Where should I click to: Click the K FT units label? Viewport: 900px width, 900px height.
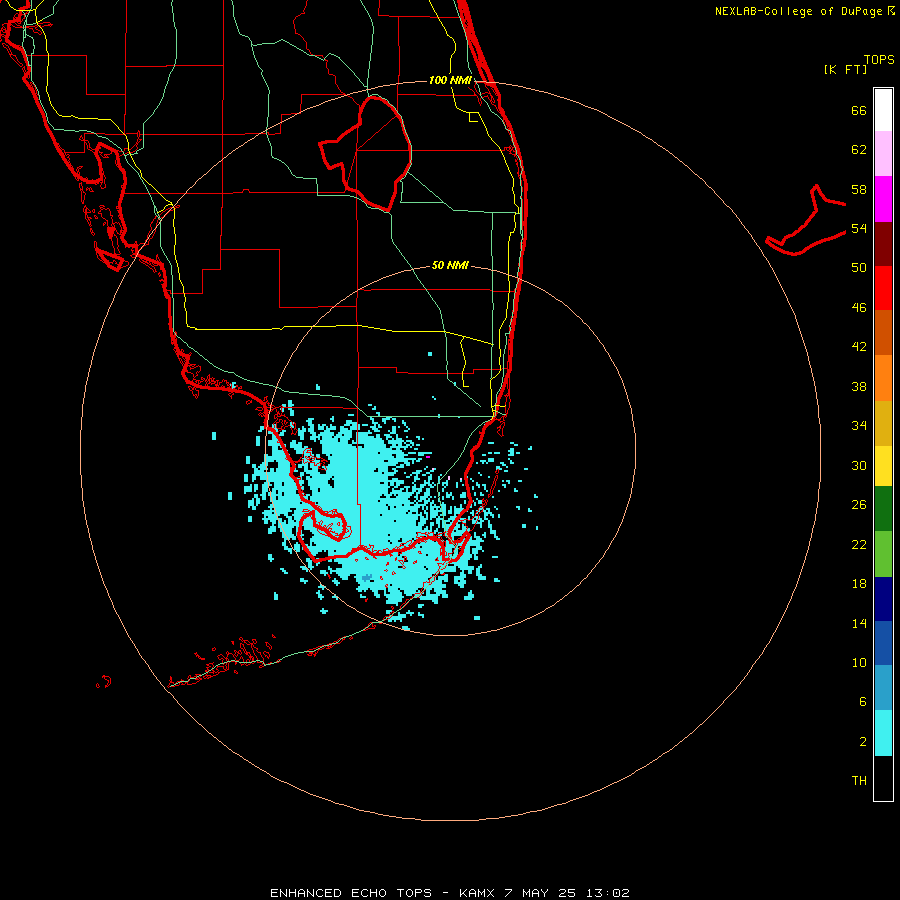pyautogui.click(x=845, y=70)
